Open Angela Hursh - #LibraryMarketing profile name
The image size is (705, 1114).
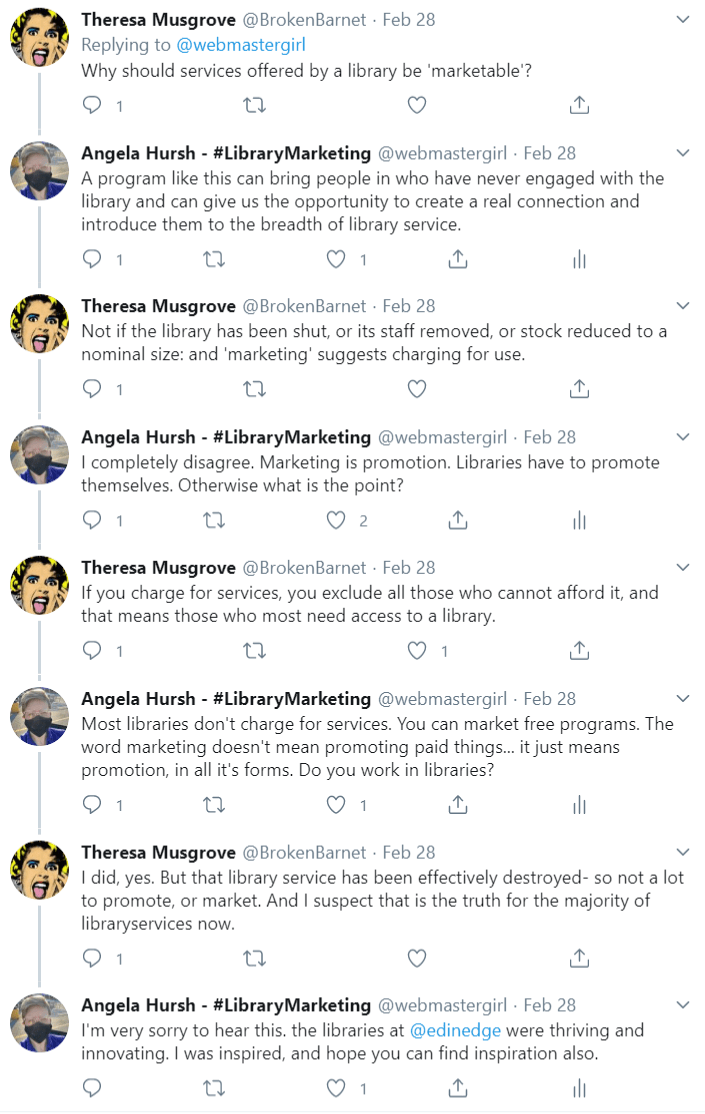click(226, 153)
